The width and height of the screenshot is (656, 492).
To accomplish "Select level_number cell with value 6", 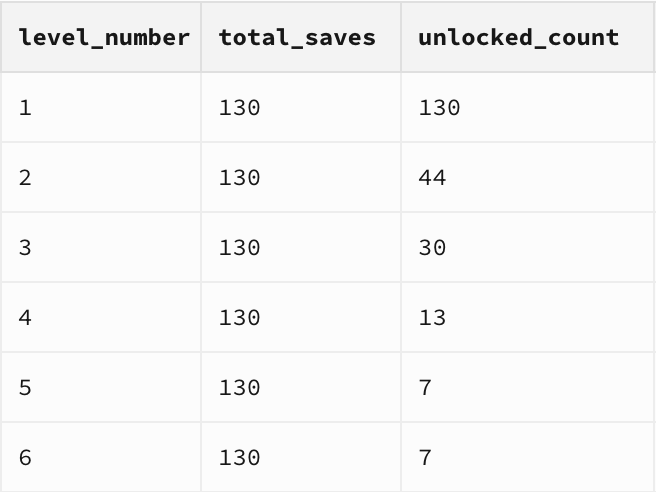I will click(101, 457).
